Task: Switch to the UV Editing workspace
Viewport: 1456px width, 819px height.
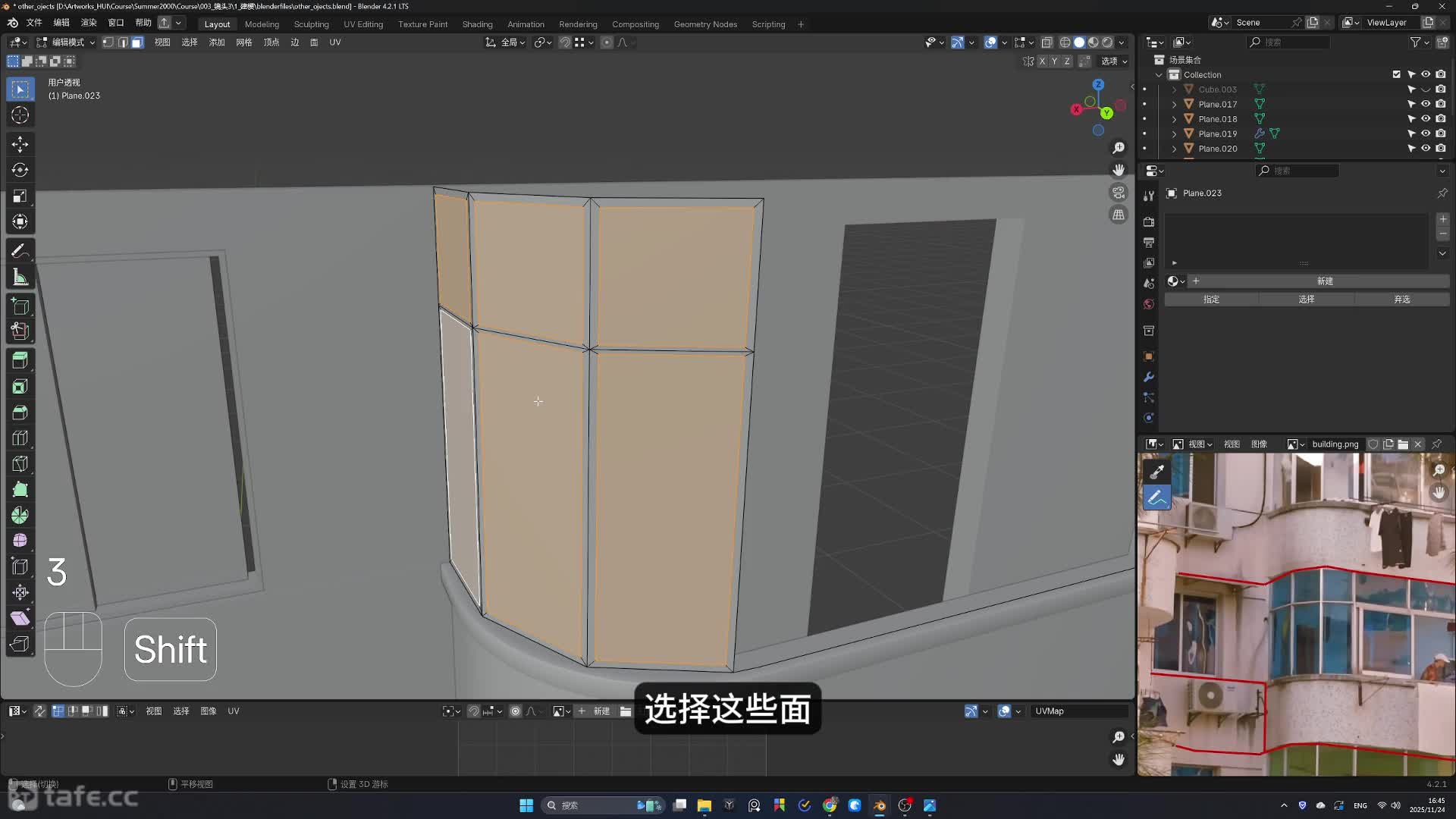Action: (363, 24)
